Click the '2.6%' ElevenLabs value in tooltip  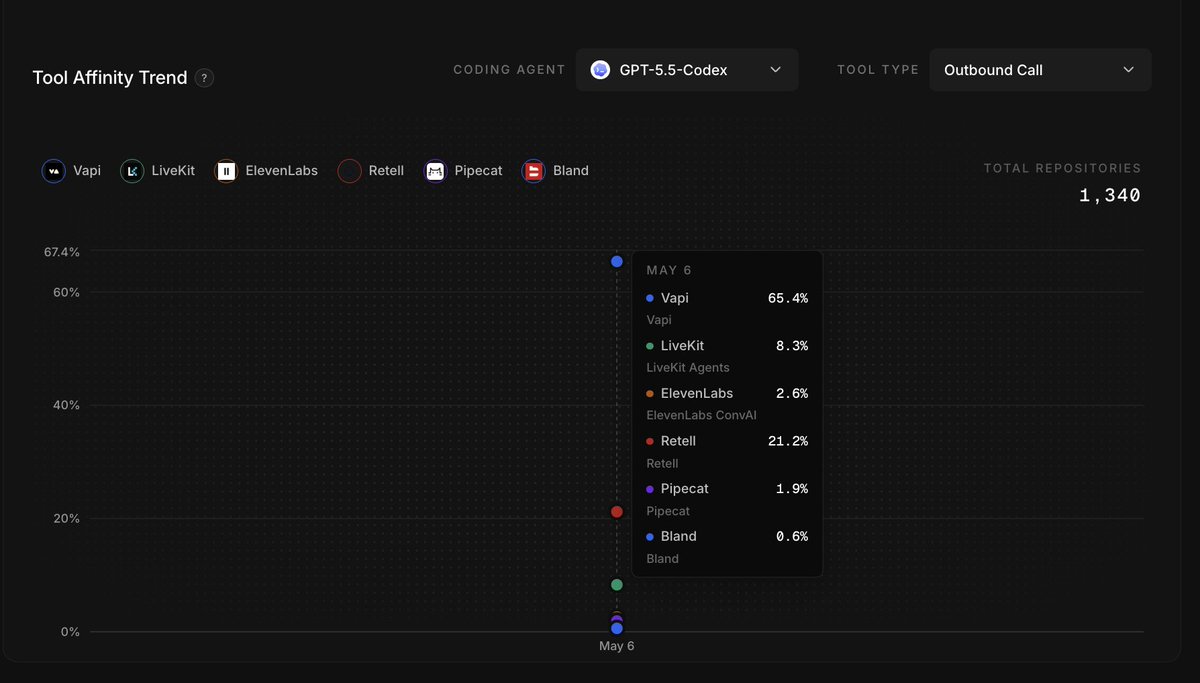click(x=792, y=394)
